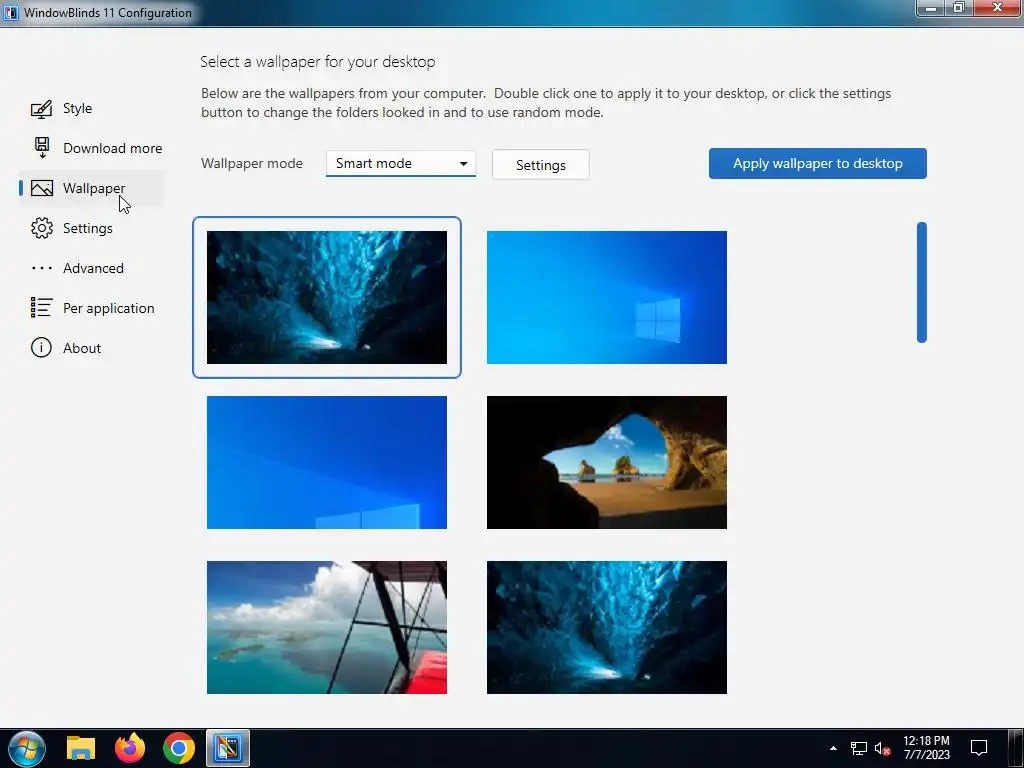Open File Explorer from taskbar

[81, 748]
